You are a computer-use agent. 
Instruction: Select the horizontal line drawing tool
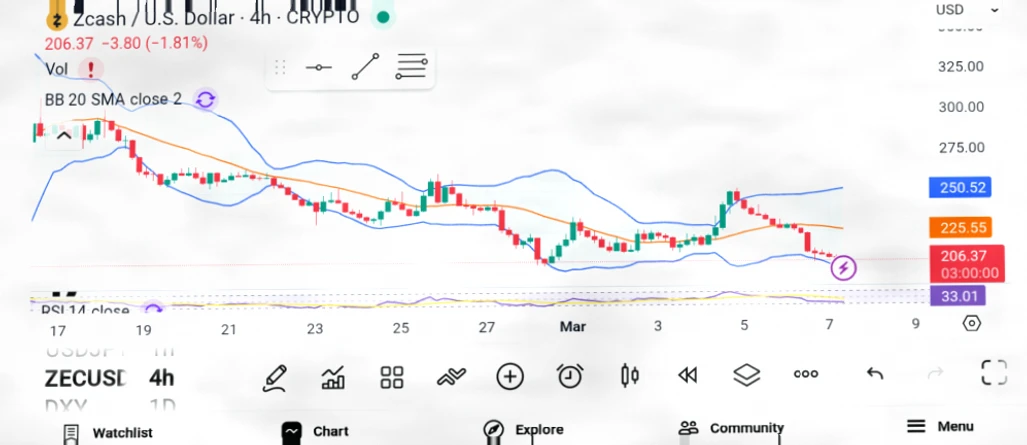(319, 67)
